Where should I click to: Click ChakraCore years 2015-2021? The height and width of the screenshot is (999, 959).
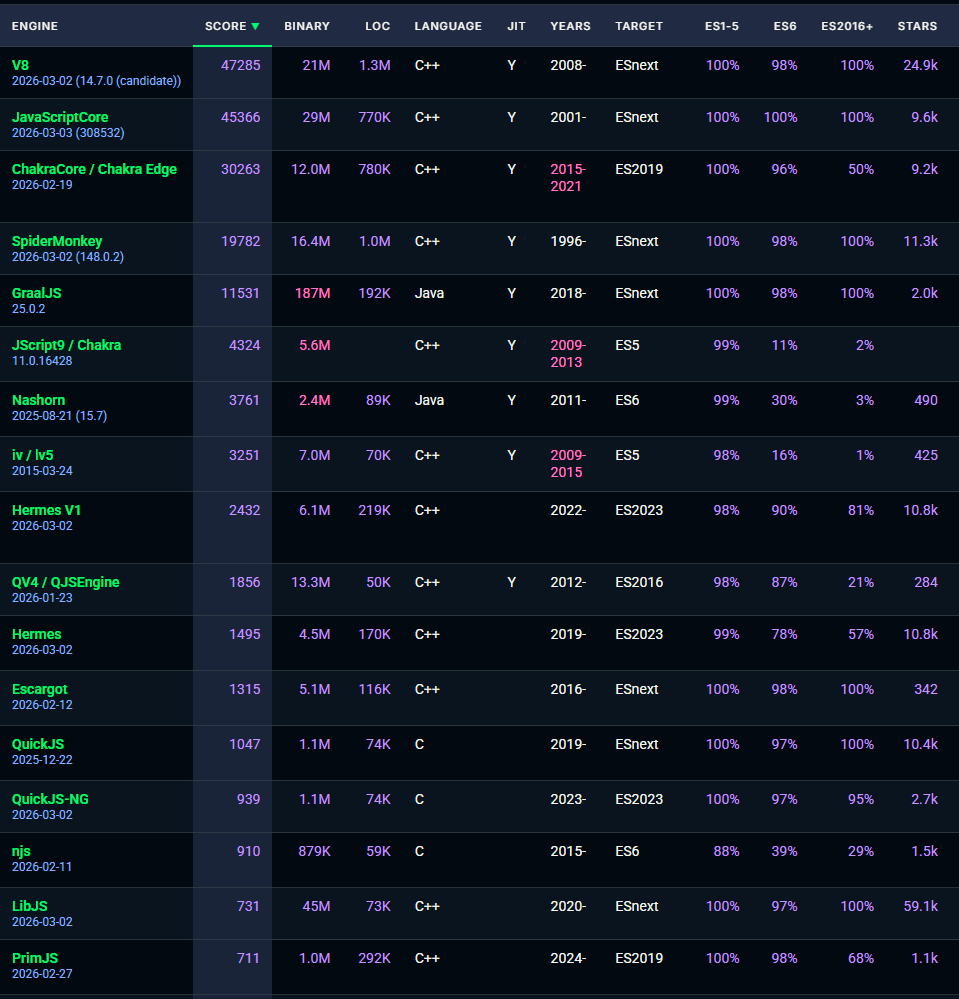568,178
